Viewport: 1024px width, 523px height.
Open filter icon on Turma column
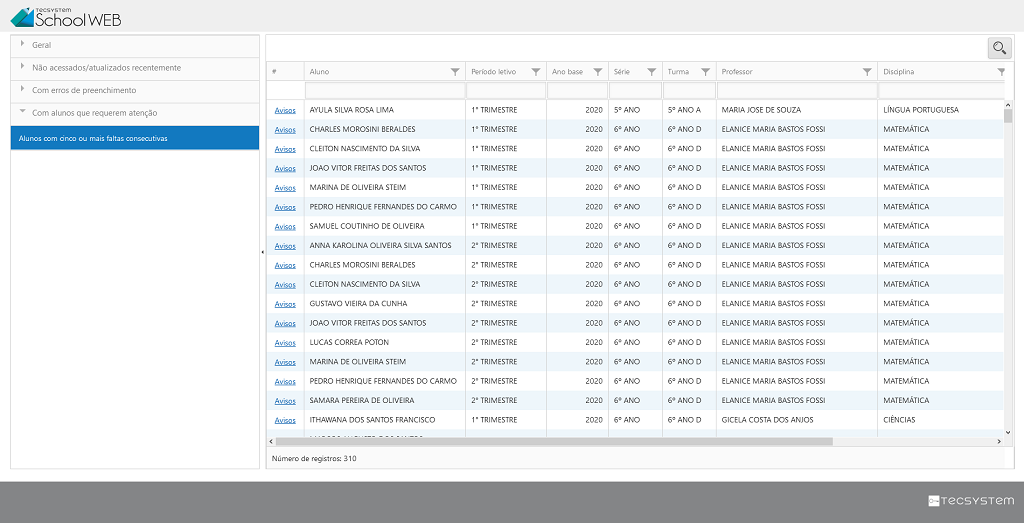[x=706, y=72]
